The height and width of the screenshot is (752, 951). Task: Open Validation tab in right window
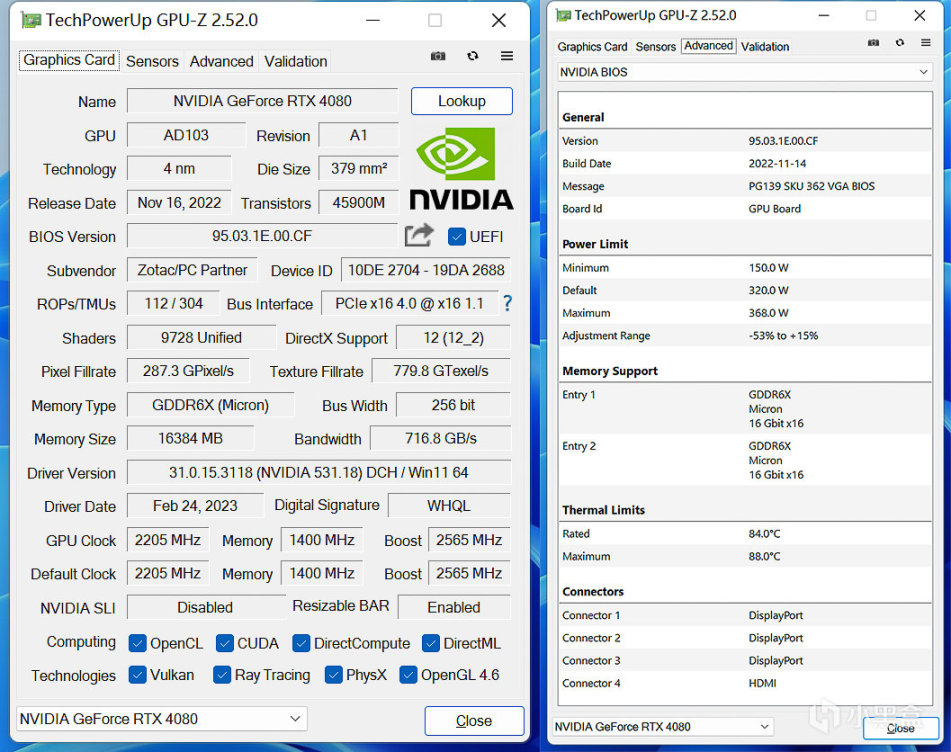tap(765, 47)
